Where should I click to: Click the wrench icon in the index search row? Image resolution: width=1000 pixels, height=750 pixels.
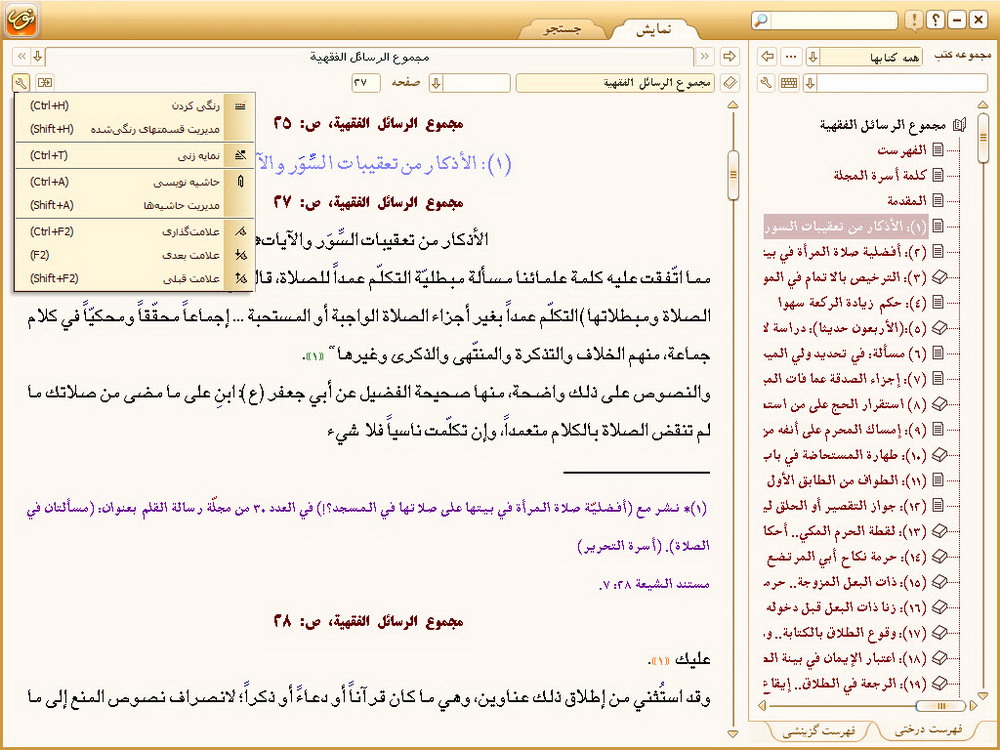click(x=767, y=83)
